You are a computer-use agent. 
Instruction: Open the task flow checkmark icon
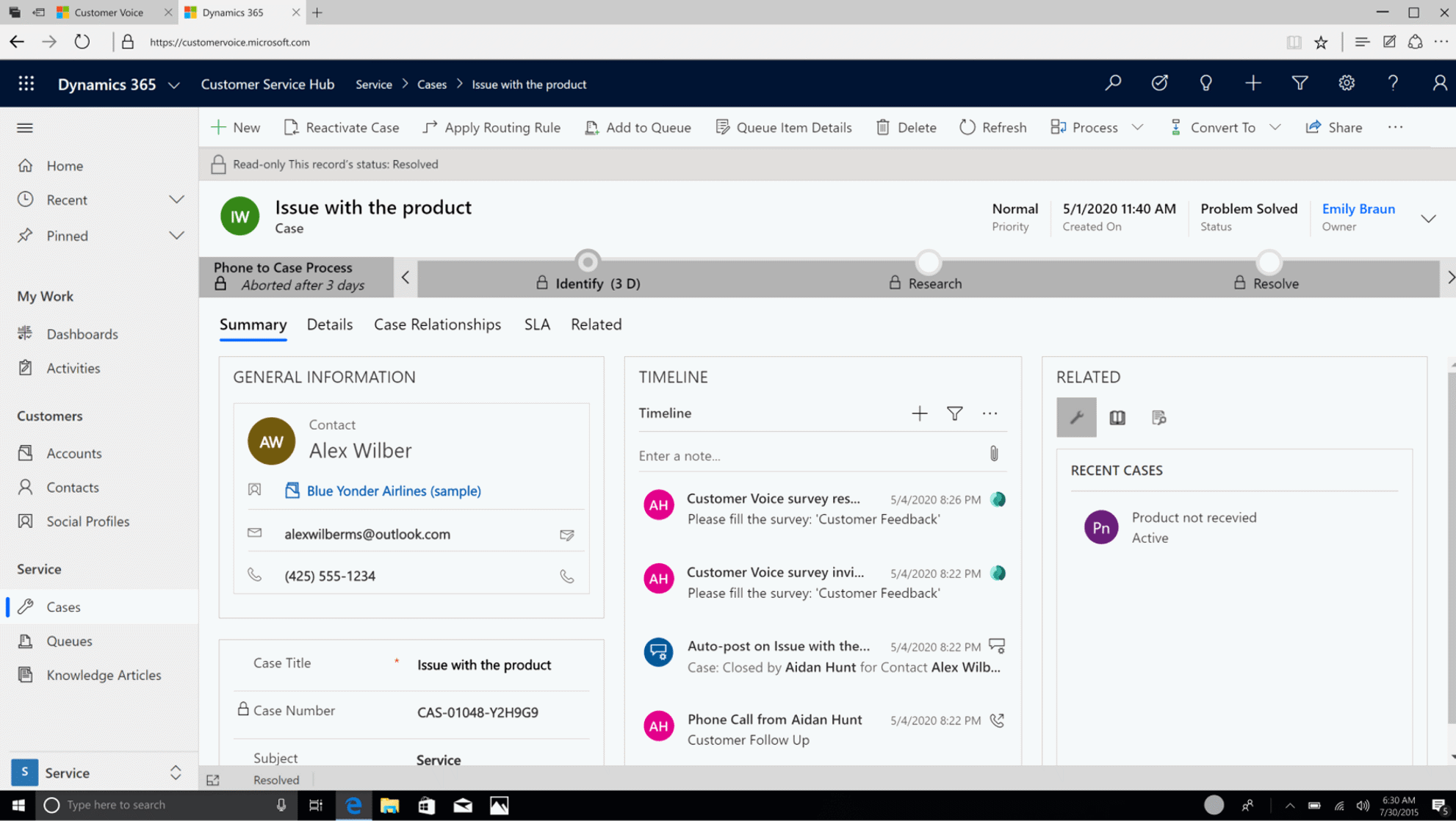(1160, 84)
